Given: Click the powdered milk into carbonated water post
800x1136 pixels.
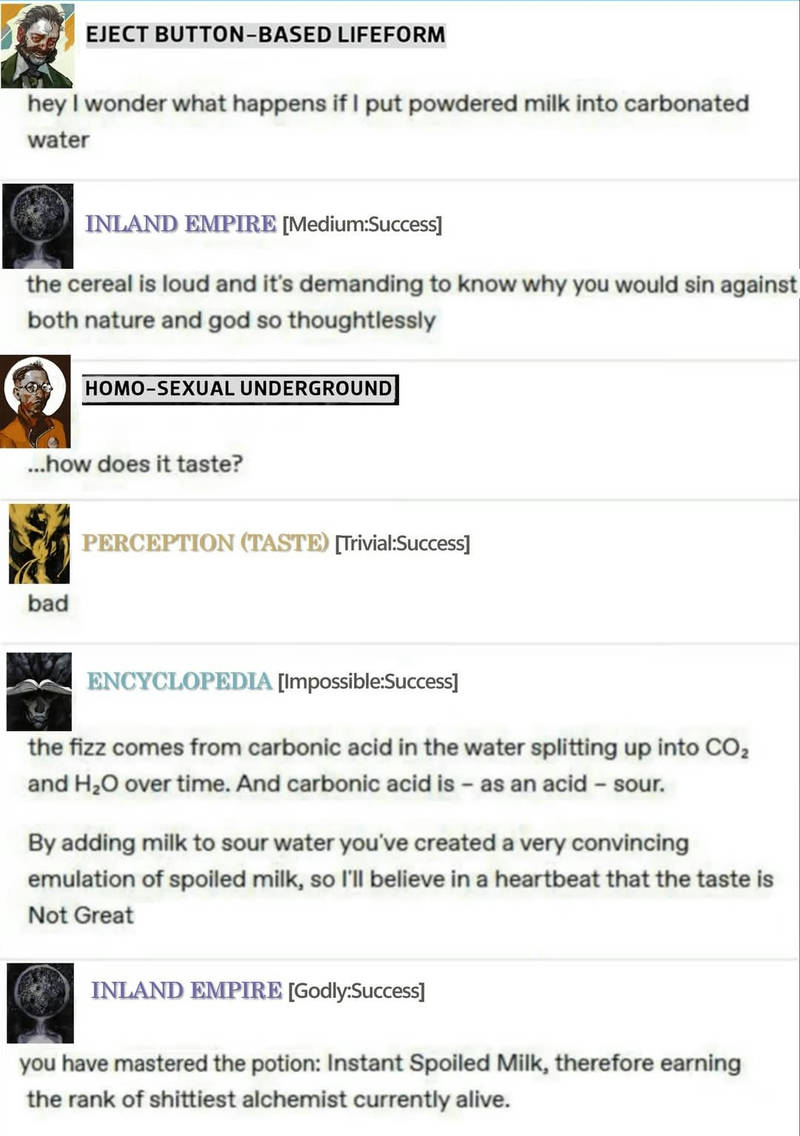Looking at the screenshot, I should click(388, 121).
